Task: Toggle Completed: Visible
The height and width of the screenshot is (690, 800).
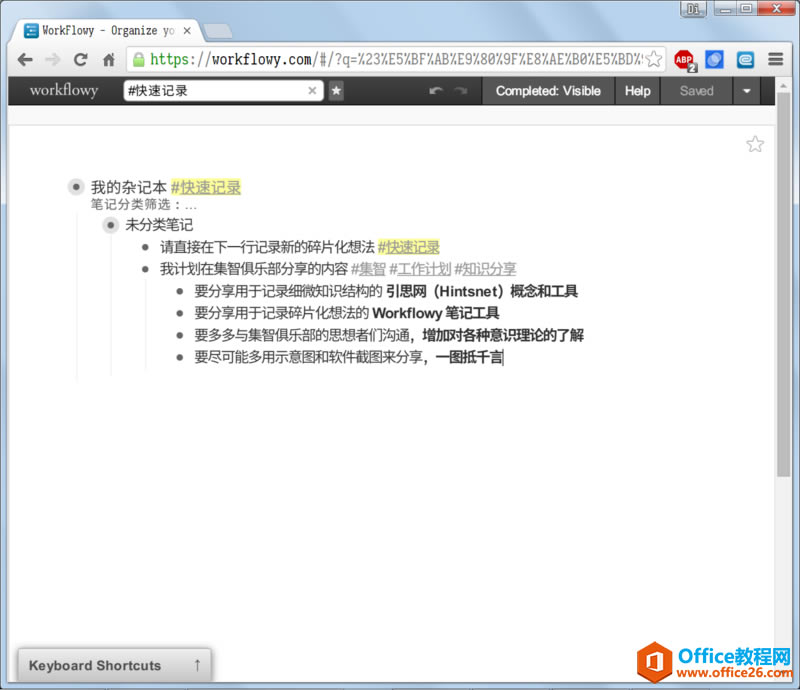Action: (548, 91)
